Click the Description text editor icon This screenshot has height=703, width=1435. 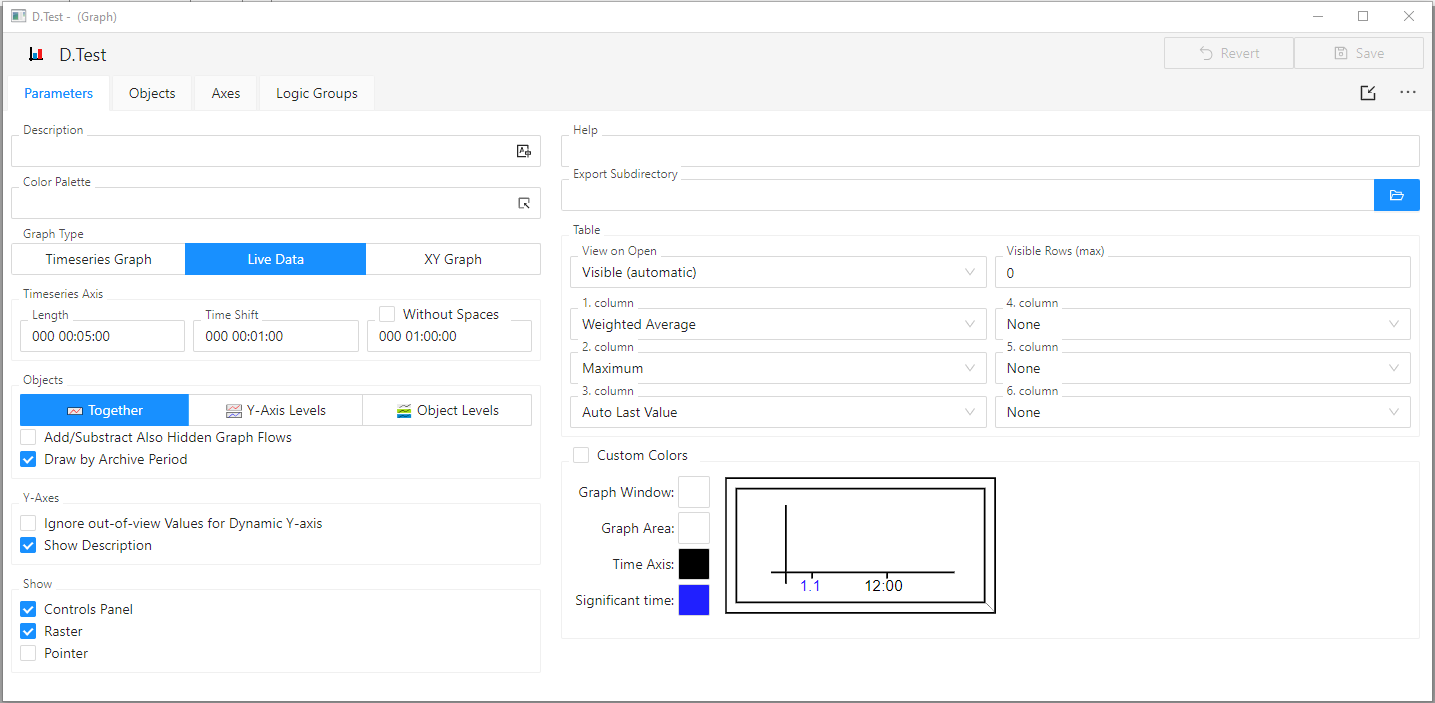[523, 151]
